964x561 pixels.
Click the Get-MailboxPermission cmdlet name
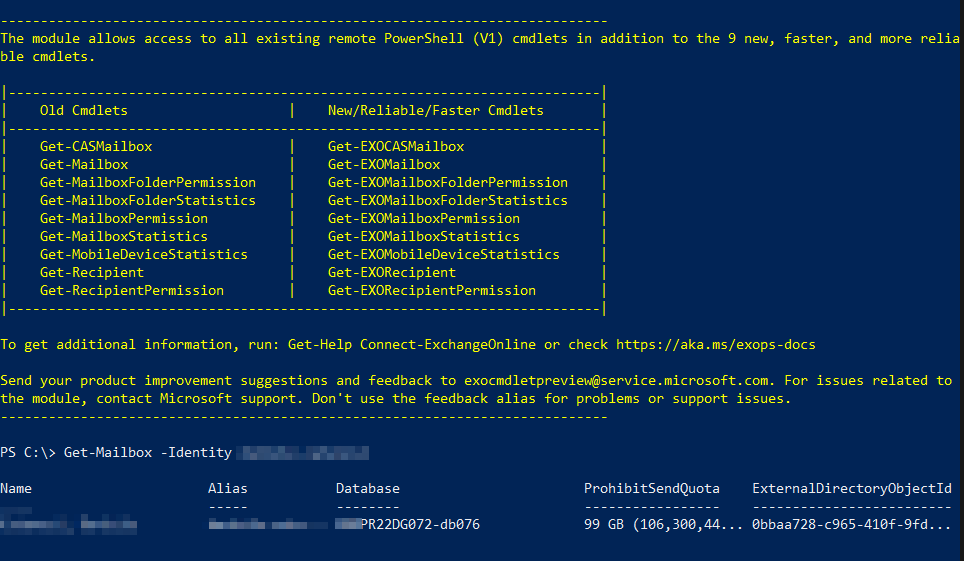[x=124, y=219]
